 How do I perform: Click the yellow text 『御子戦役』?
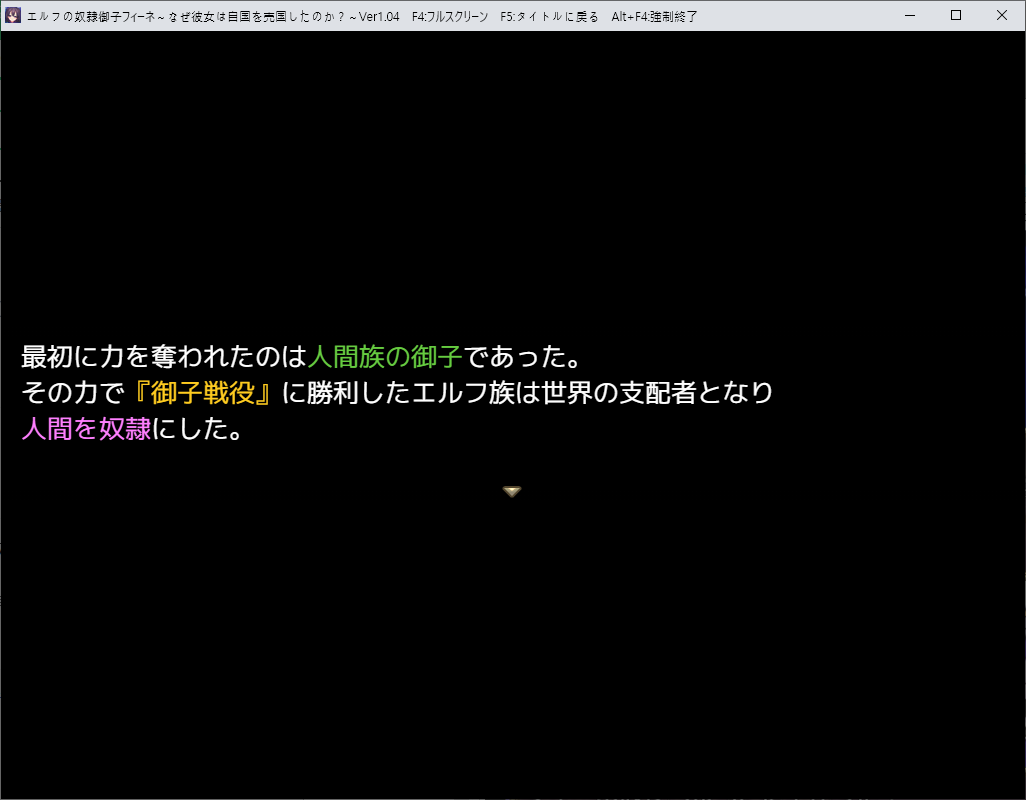pos(202,392)
